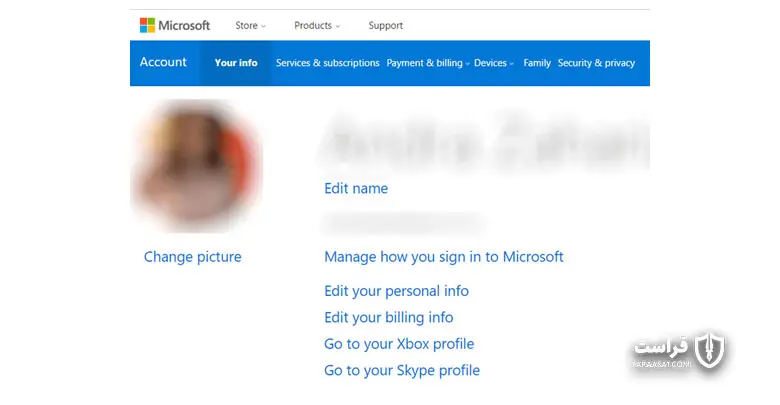The height and width of the screenshot is (405, 780).
Task: Click the Microsoft logo
Action: coord(175,25)
